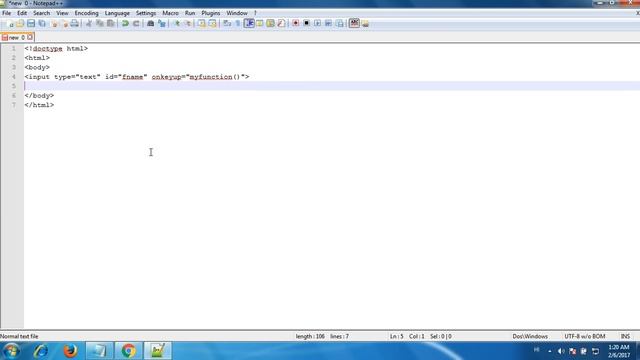The height and width of the screenshot is (360, 640).
Task: Open the View menu
Action: [x=62, y=13]
